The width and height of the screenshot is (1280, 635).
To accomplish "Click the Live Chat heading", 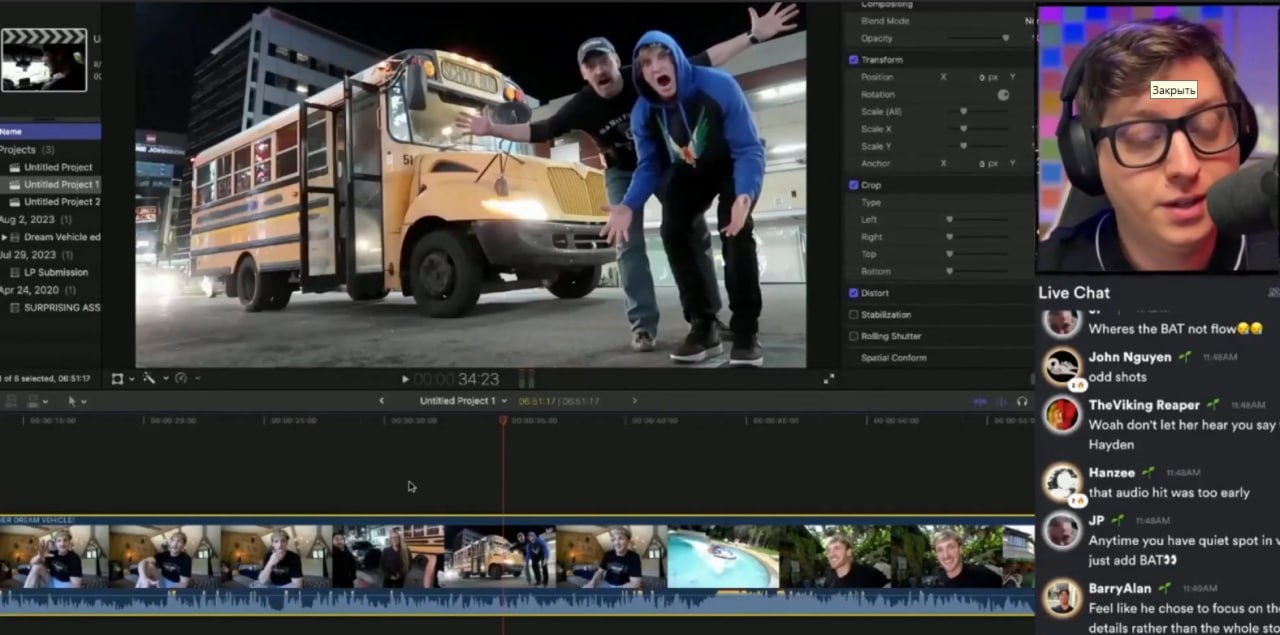I will tap(1074, 293).
